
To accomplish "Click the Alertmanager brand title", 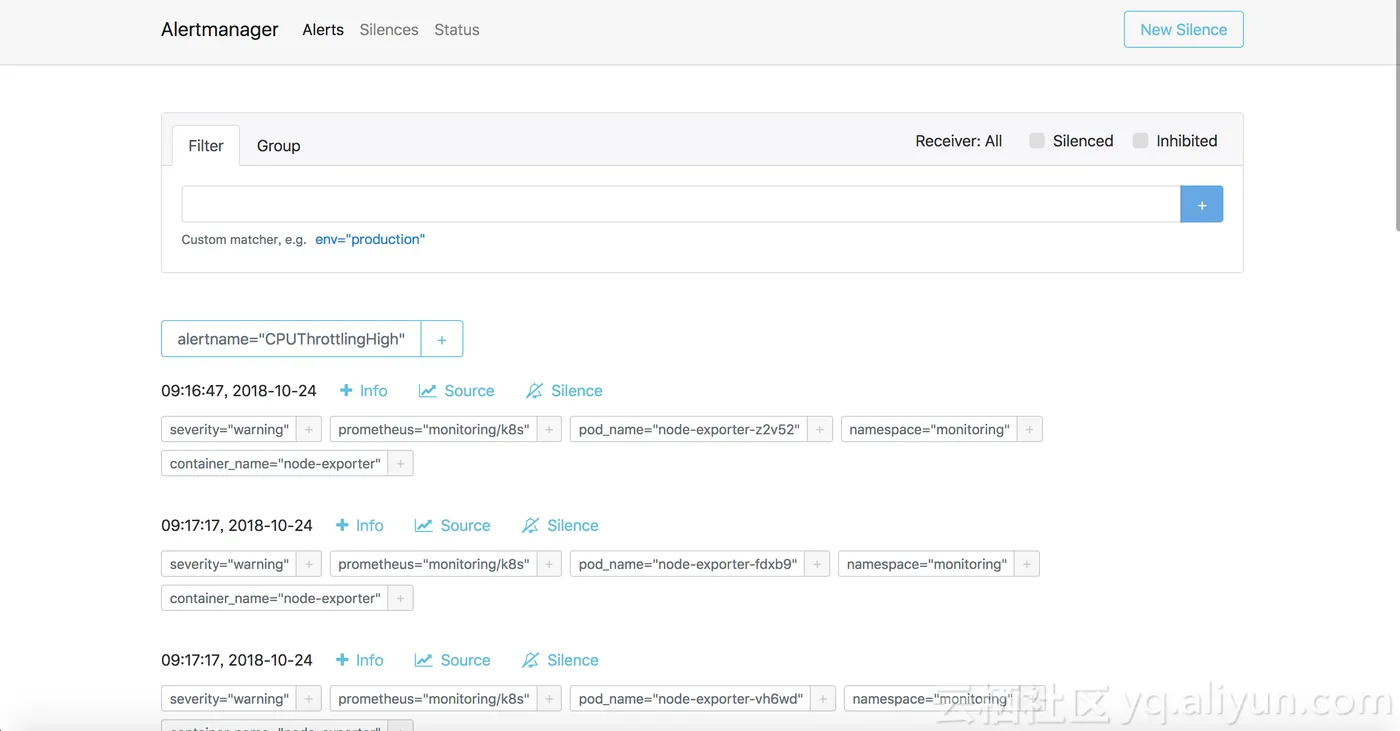I will [x=220, y=30].
